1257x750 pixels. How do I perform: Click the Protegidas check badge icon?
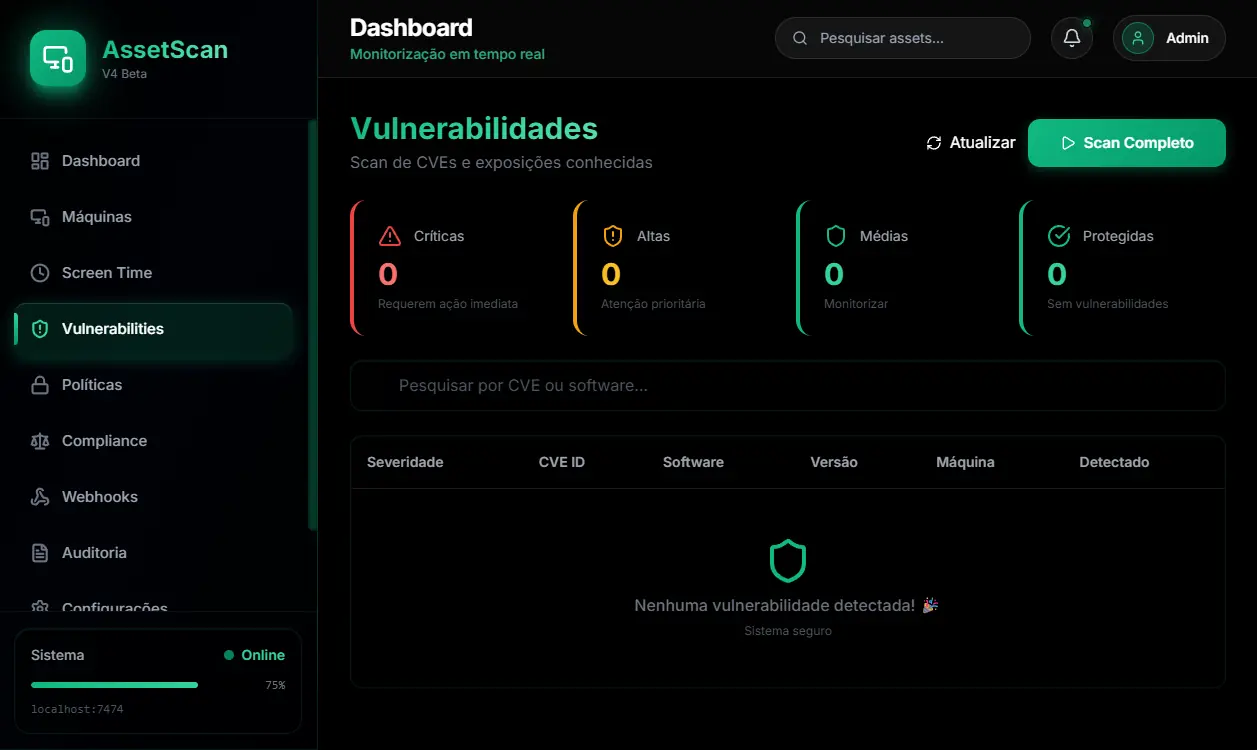click(x=1059, y=236)
